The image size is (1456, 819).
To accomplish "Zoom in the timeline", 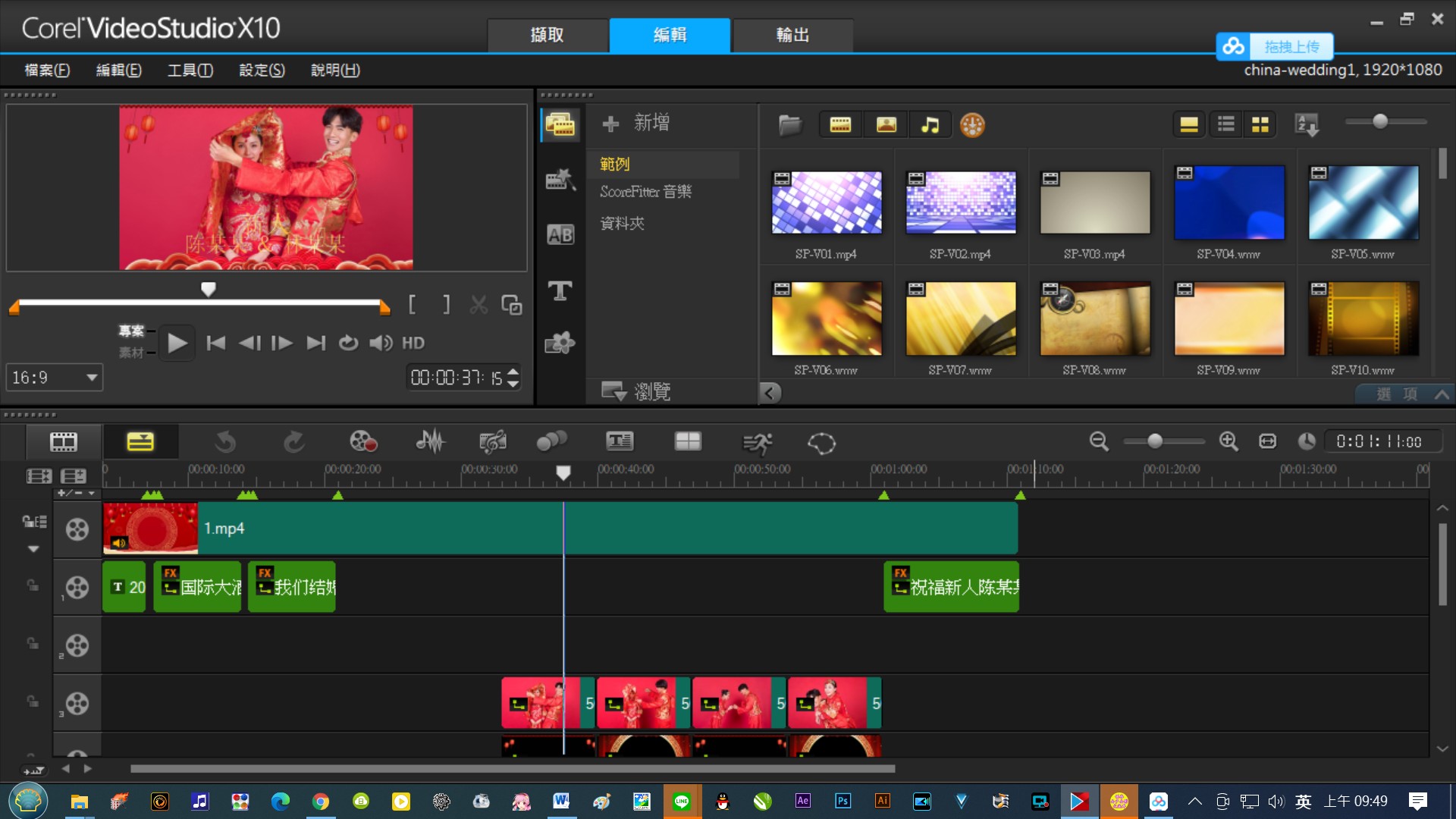I will 1228,441.
